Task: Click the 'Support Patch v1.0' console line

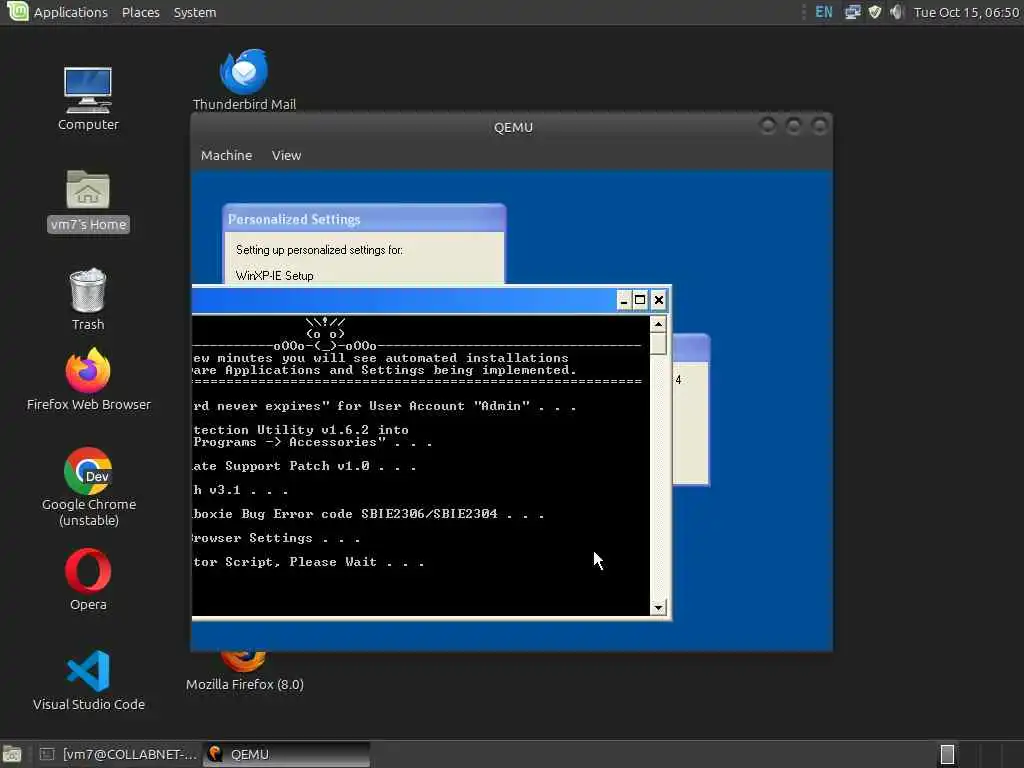Action: tap(304, 466)
